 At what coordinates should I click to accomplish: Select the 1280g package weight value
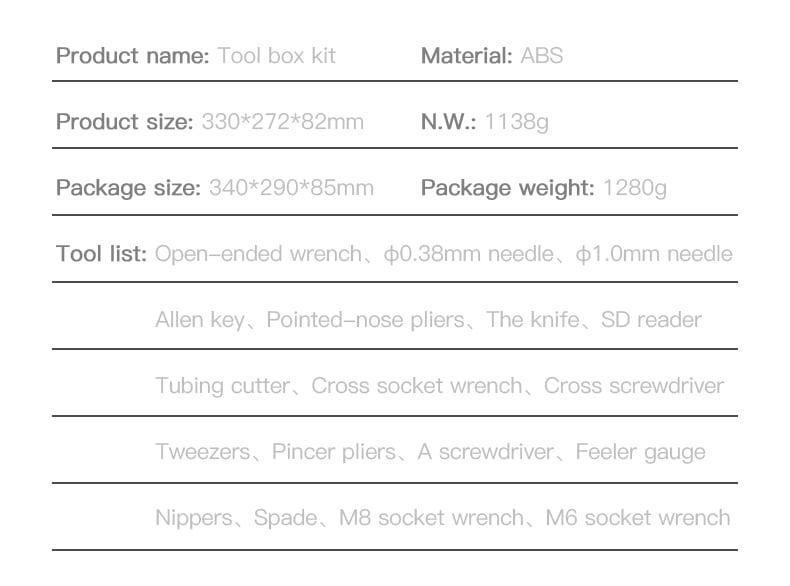pos(635,188)
